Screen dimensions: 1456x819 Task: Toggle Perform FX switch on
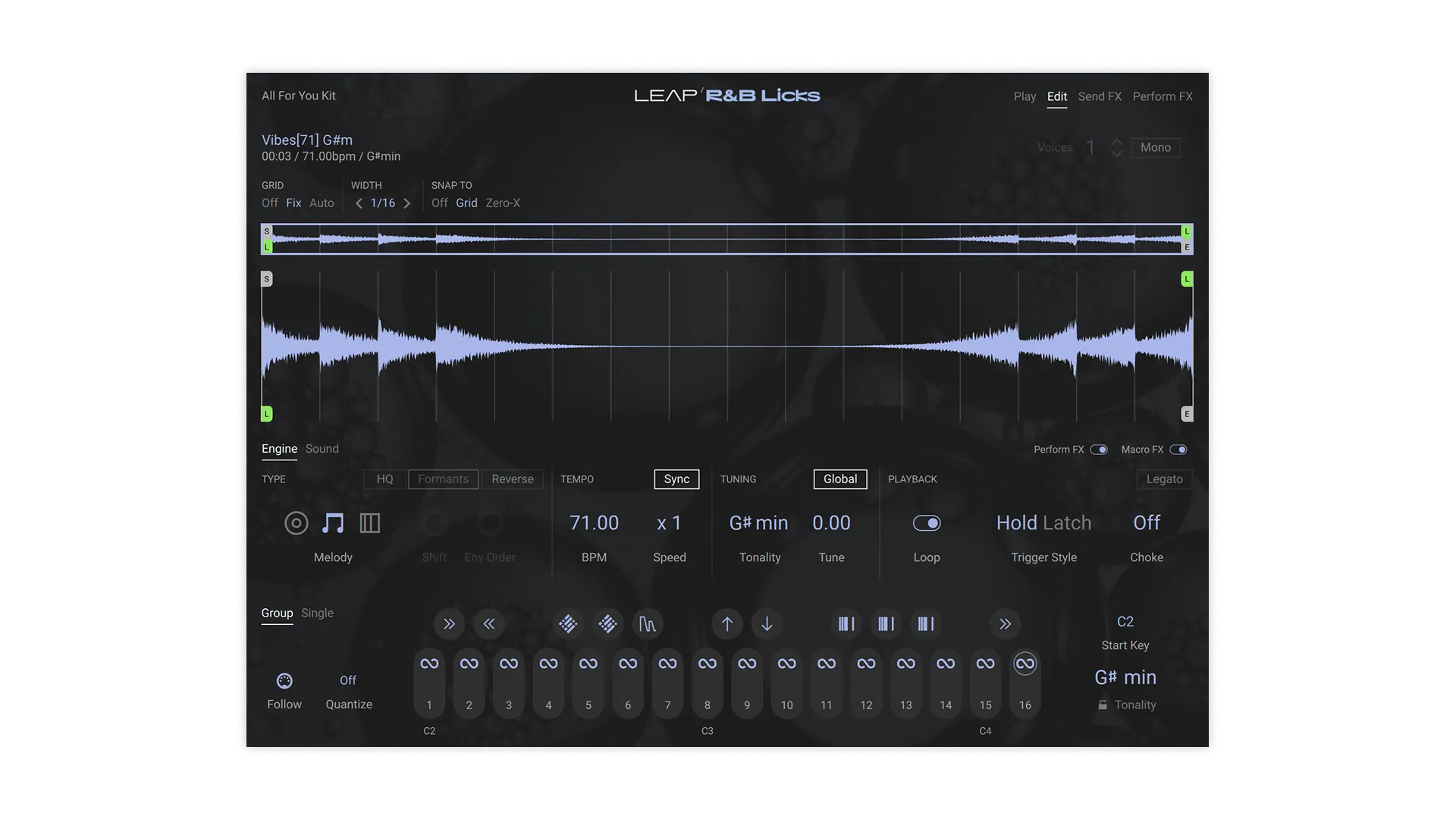(1100, 449)
